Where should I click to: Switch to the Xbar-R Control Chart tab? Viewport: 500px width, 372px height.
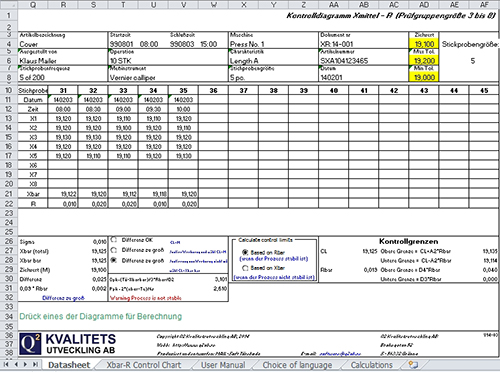tap(144, 365)
